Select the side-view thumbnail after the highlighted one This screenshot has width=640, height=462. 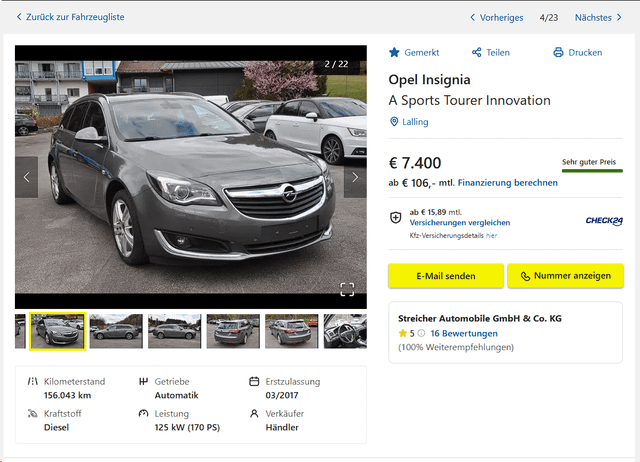click(x=116, y=331)
